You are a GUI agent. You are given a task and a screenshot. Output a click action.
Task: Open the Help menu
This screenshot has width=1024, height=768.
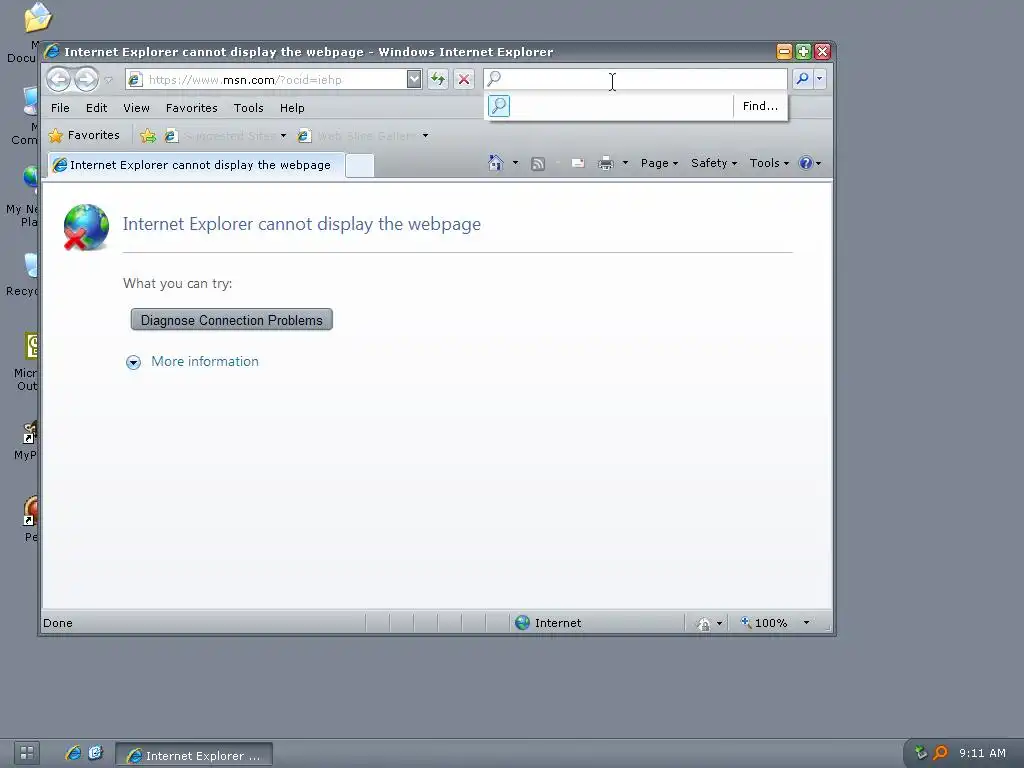292,108
